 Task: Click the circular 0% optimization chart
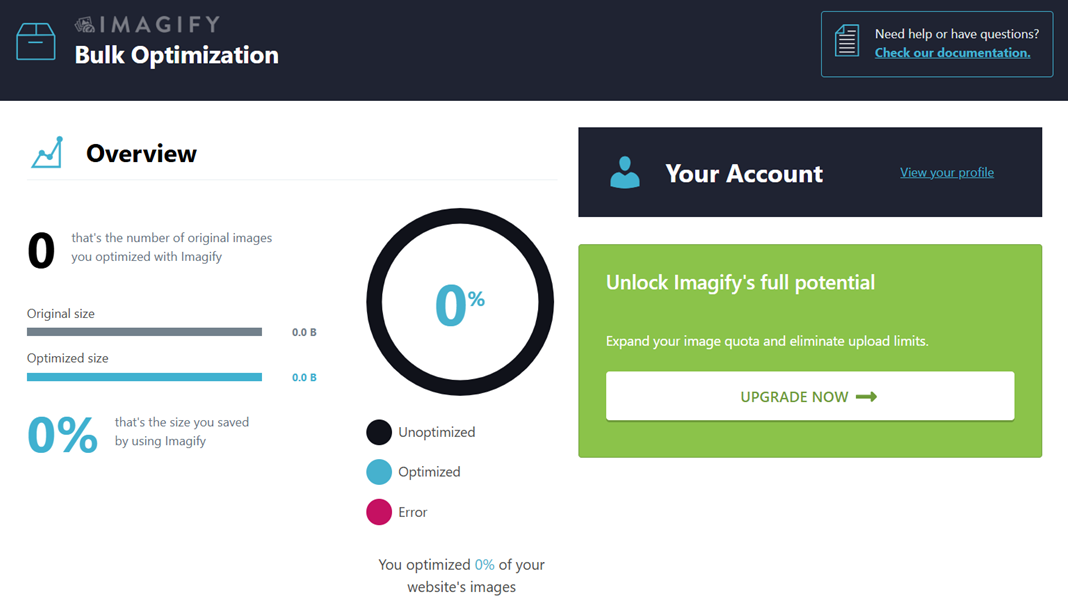[460, 302]
